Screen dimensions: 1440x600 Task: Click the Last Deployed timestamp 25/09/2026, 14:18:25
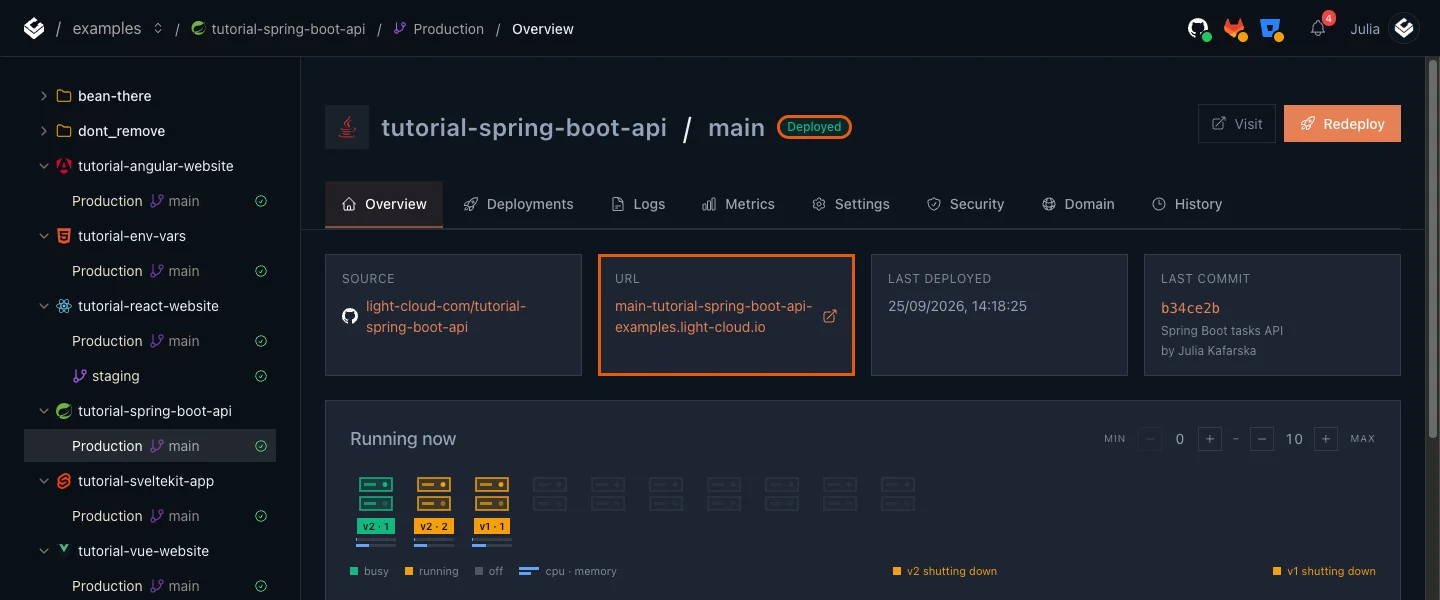(958, 306)
